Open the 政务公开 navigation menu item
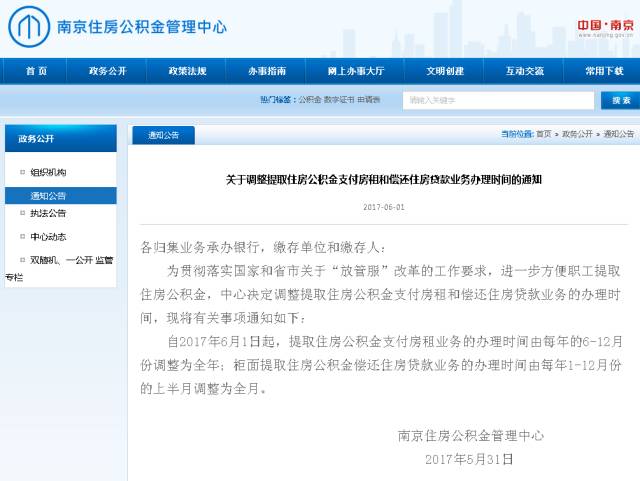Image resolution: width=640 pixels, height=481 pixels. (108, 71)
